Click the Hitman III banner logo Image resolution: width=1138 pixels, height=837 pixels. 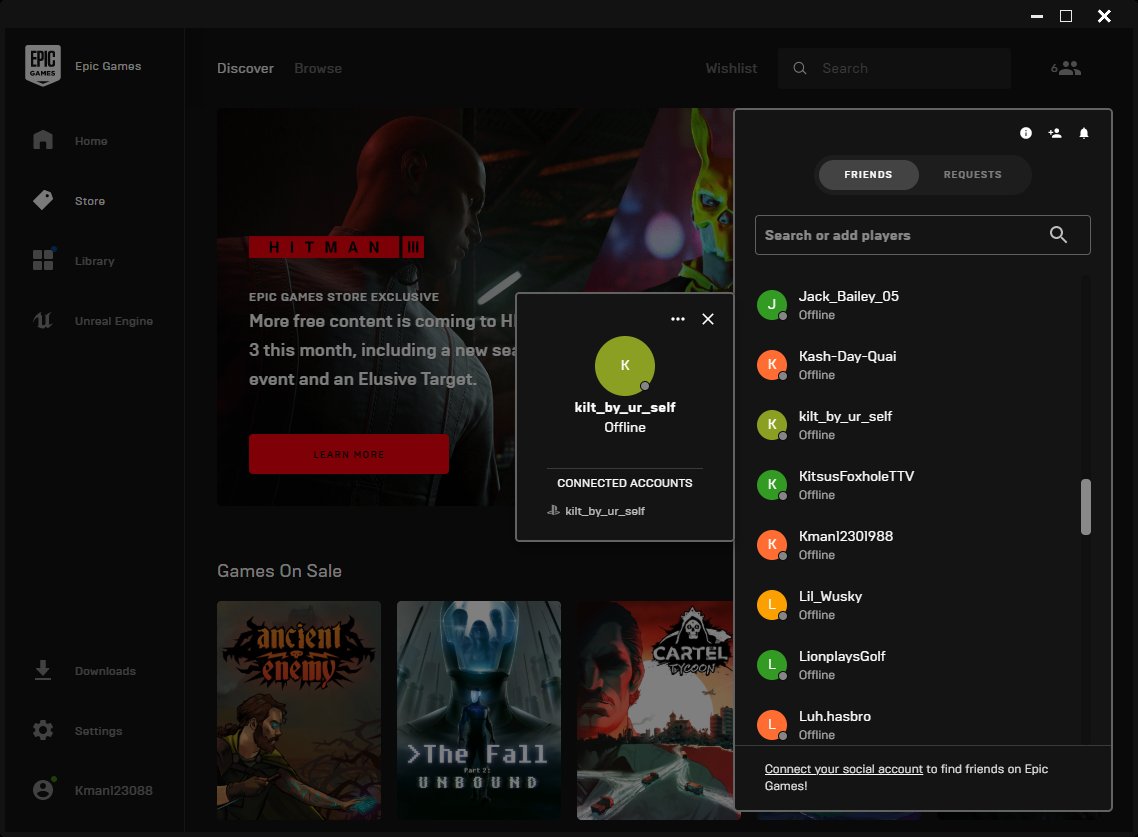click(336, 247)
